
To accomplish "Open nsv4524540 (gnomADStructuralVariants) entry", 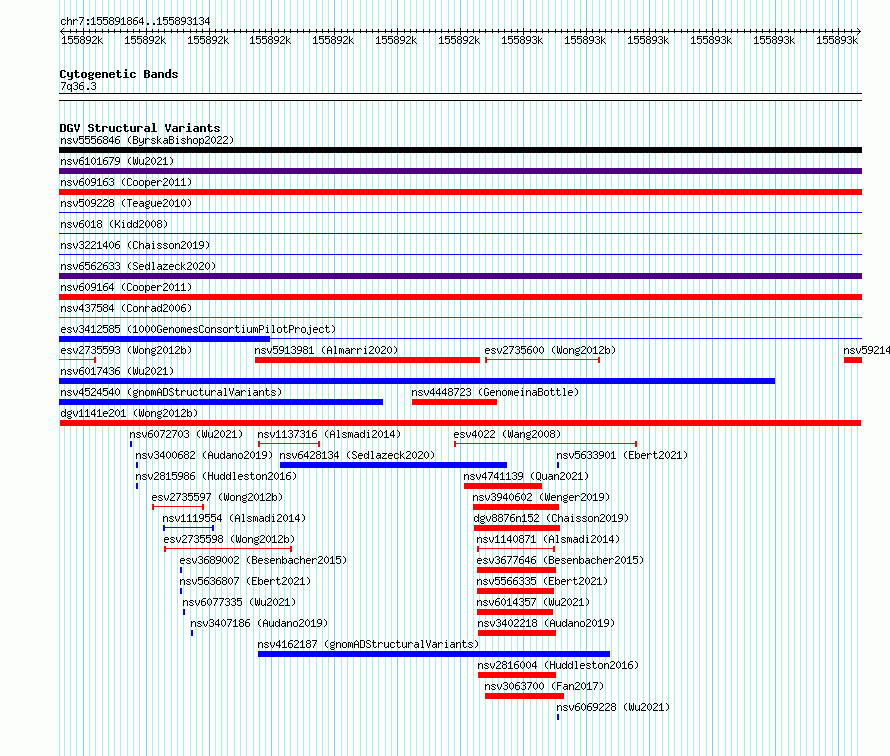I will pos(171,392).
